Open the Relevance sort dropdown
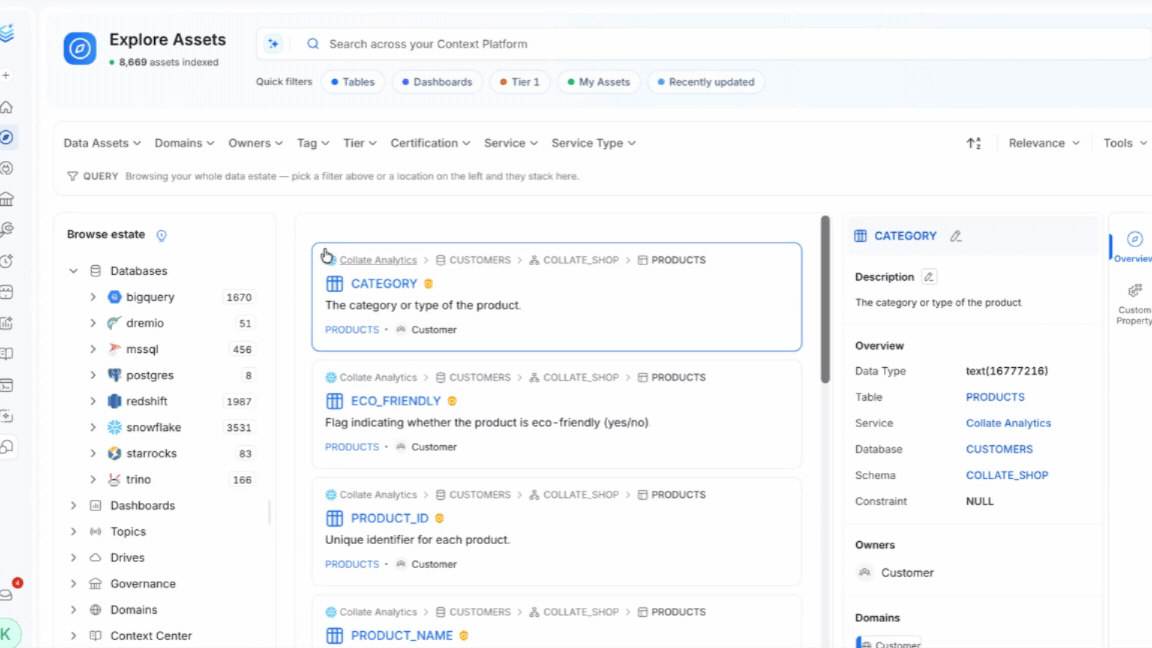This screenshot has height=648, width=1152. 1044,143
